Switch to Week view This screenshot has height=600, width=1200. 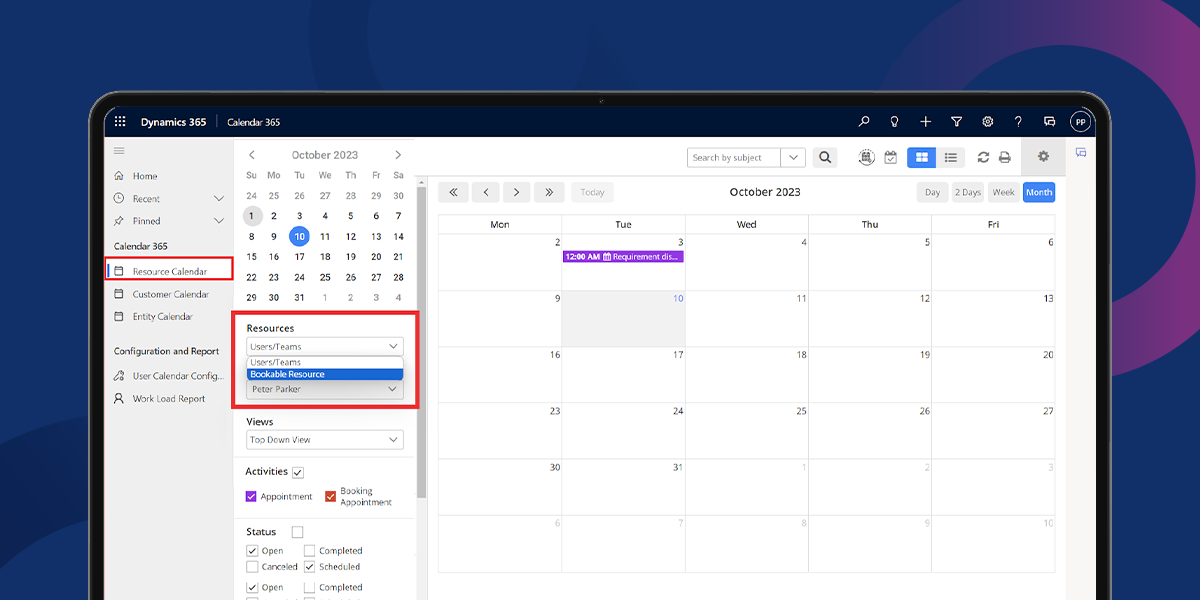[1003, 192]
